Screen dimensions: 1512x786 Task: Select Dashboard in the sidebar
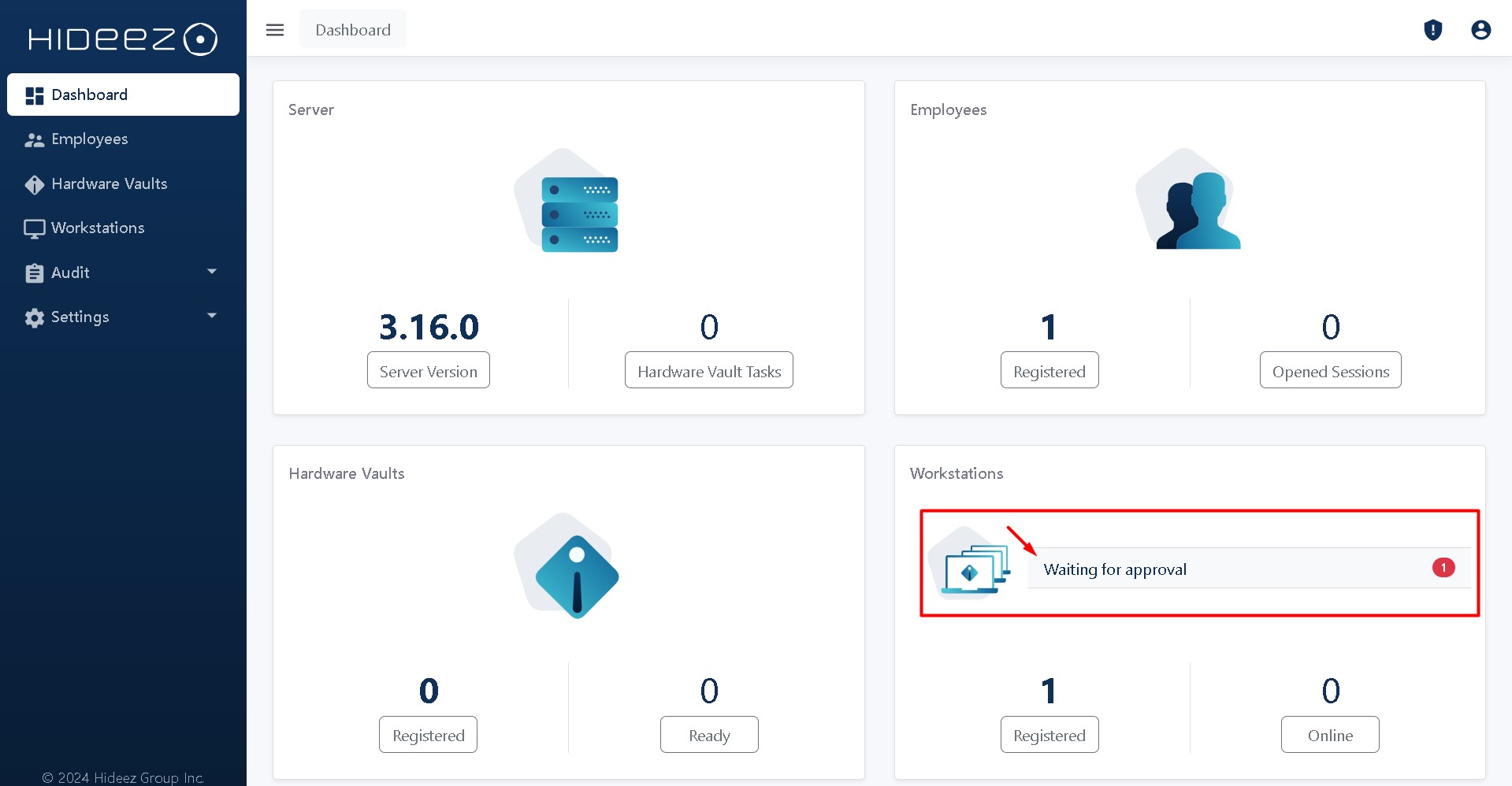tap(89, 95)
